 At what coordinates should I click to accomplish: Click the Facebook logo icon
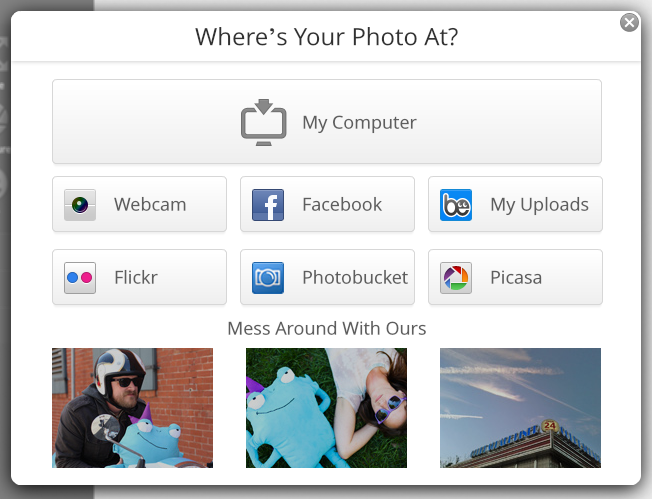268,205
